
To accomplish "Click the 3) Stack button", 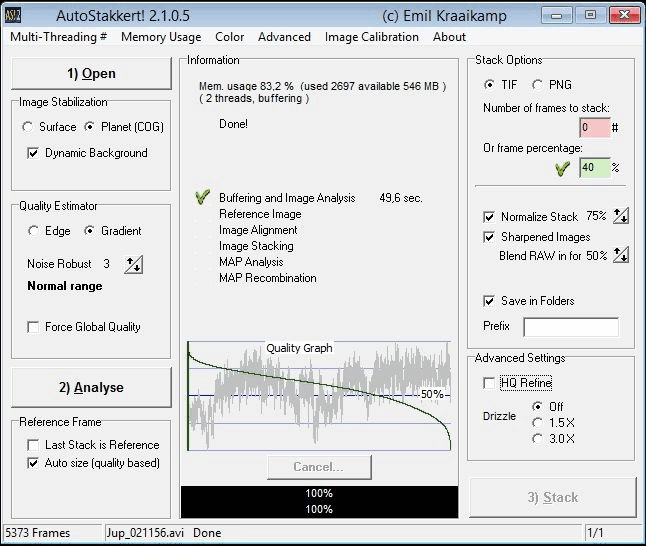I will tap(553, 497).
